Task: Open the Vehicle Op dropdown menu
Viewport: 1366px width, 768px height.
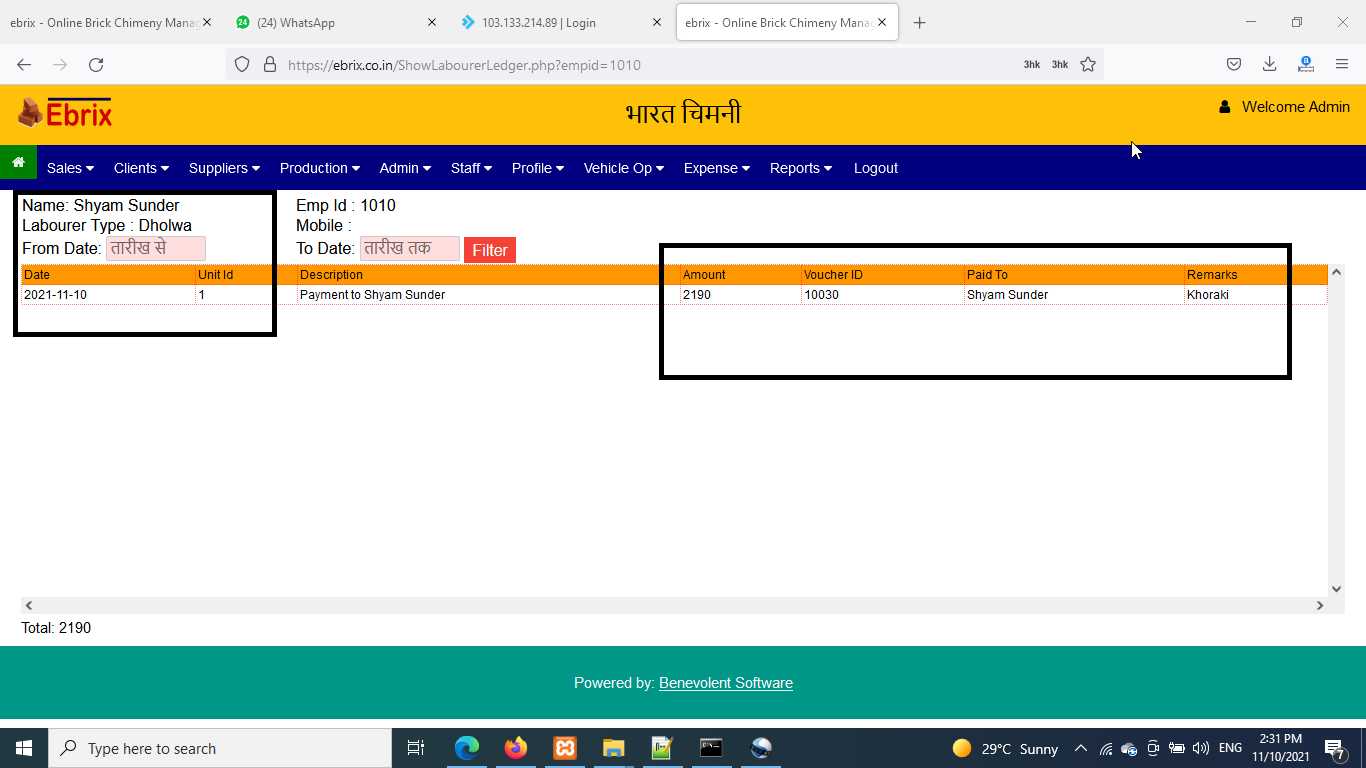Action: pyautogui.click(x=624, y=168)
